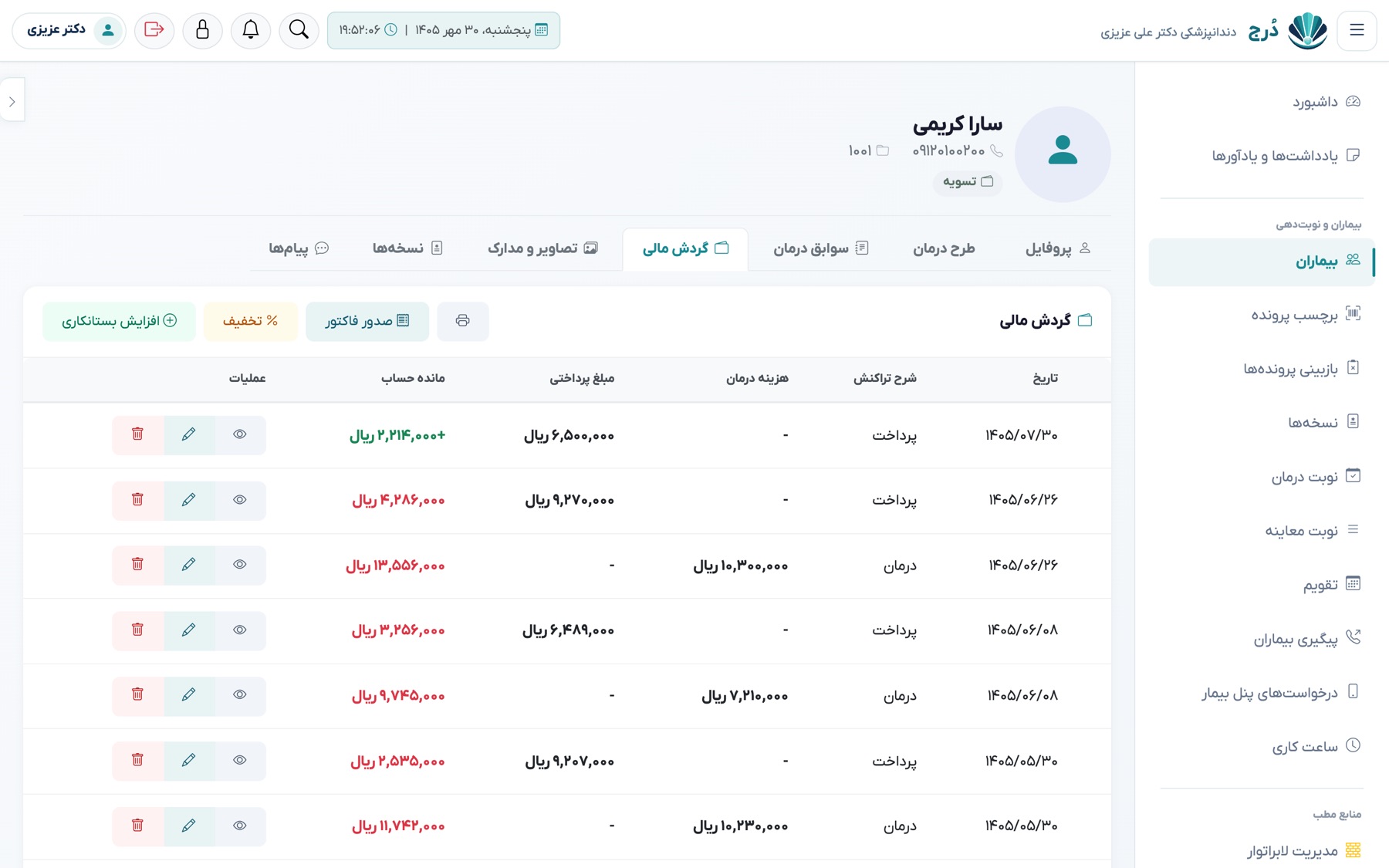Open the دکتر عزیزی user menu

[69, 30]
